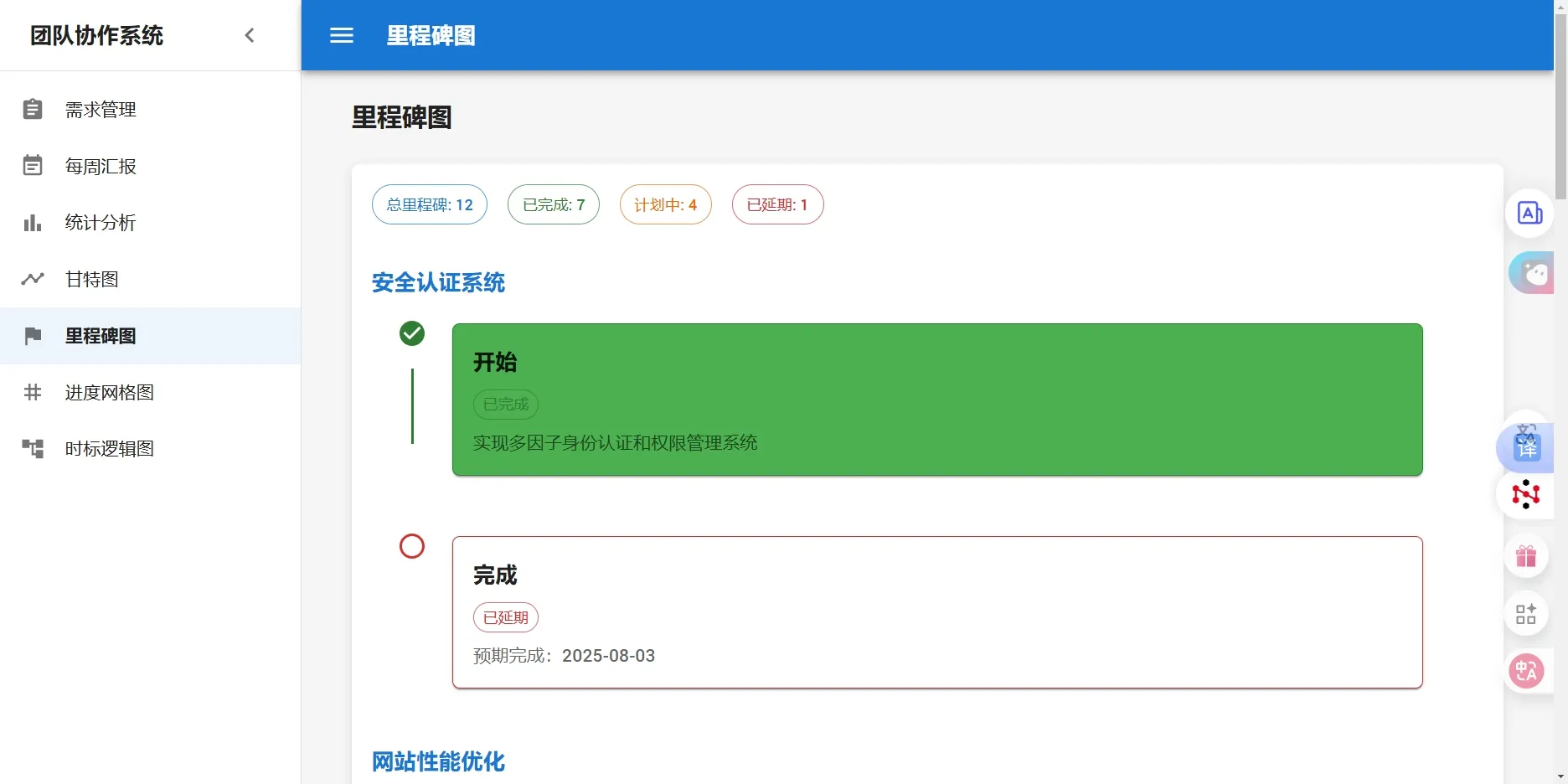Click the 时标逻辑图 tree icon
The height and width of the screenshot is (784, 1568).
[x=33, y=449]
